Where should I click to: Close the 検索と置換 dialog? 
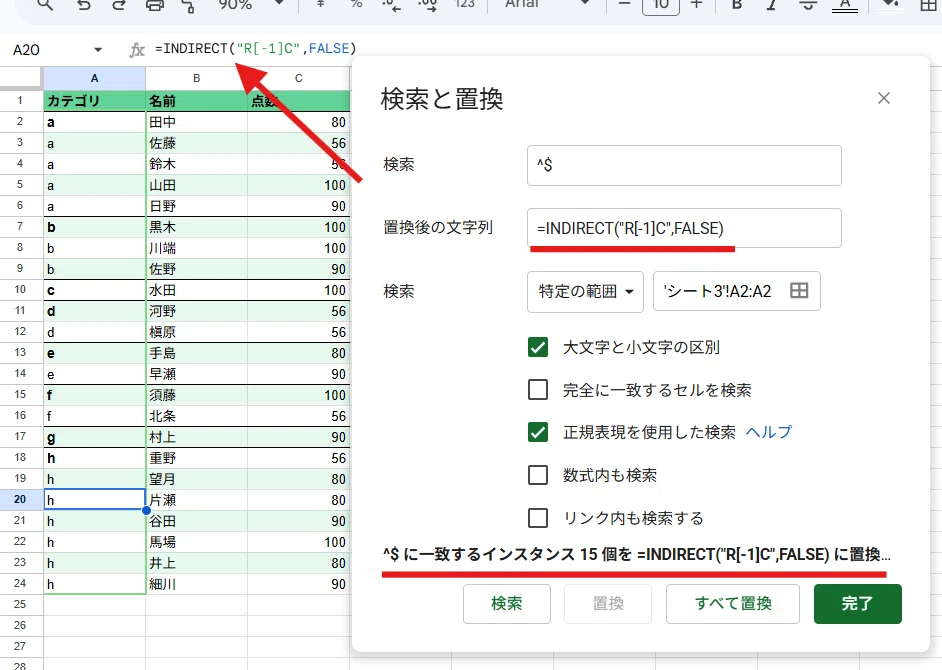tap(884, 98)
